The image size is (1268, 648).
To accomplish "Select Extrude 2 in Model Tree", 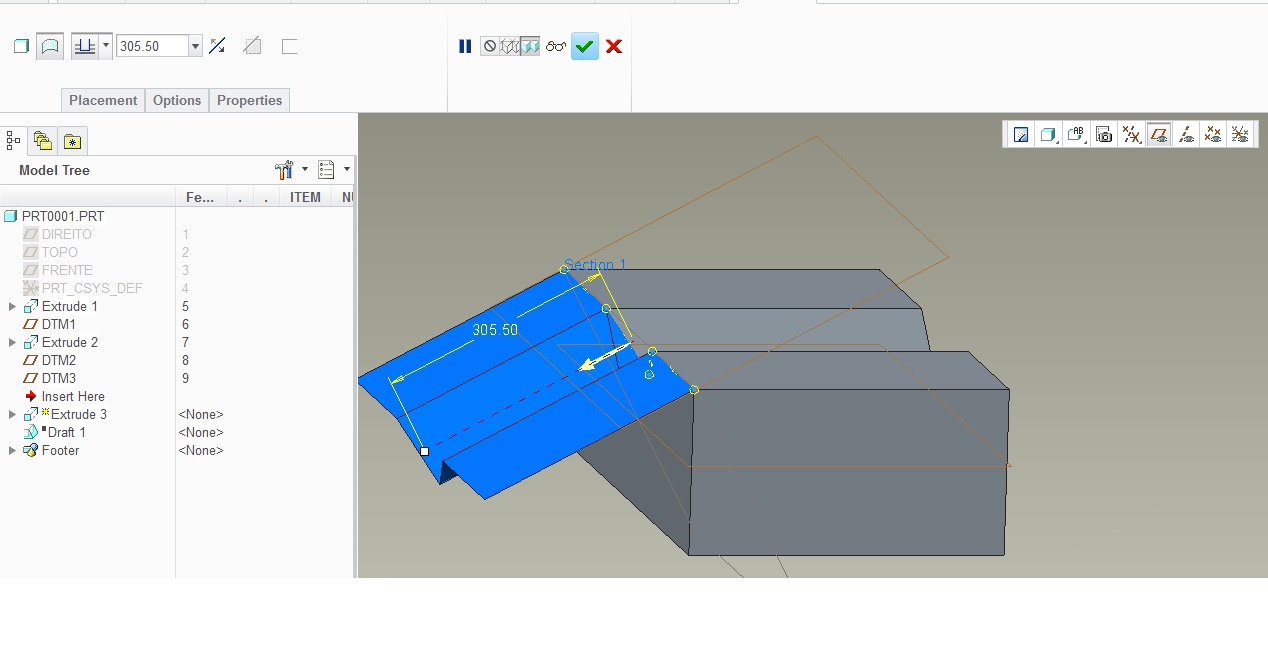I will tap(61, 342).
